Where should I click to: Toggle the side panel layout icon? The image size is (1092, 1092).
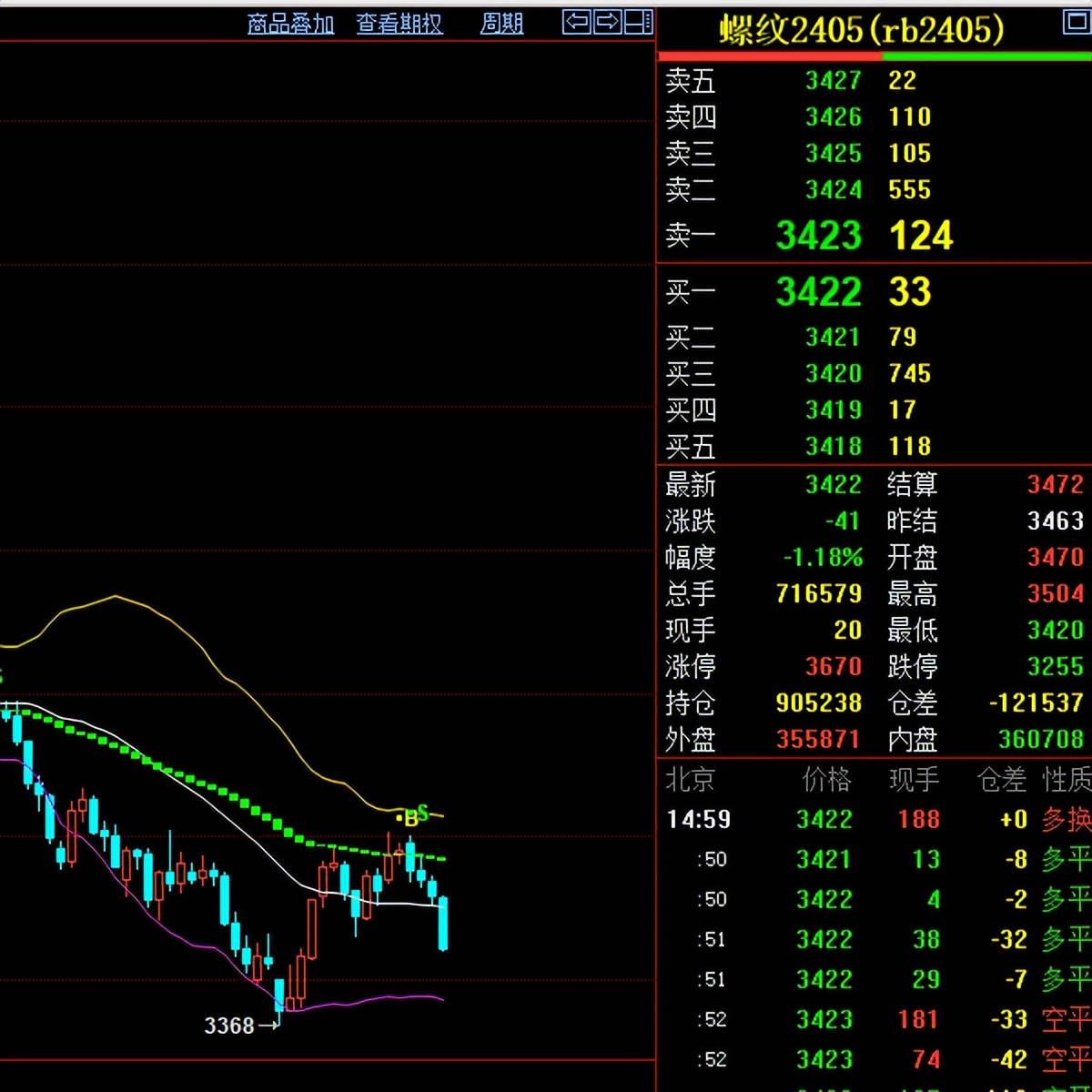click(640, 22)
